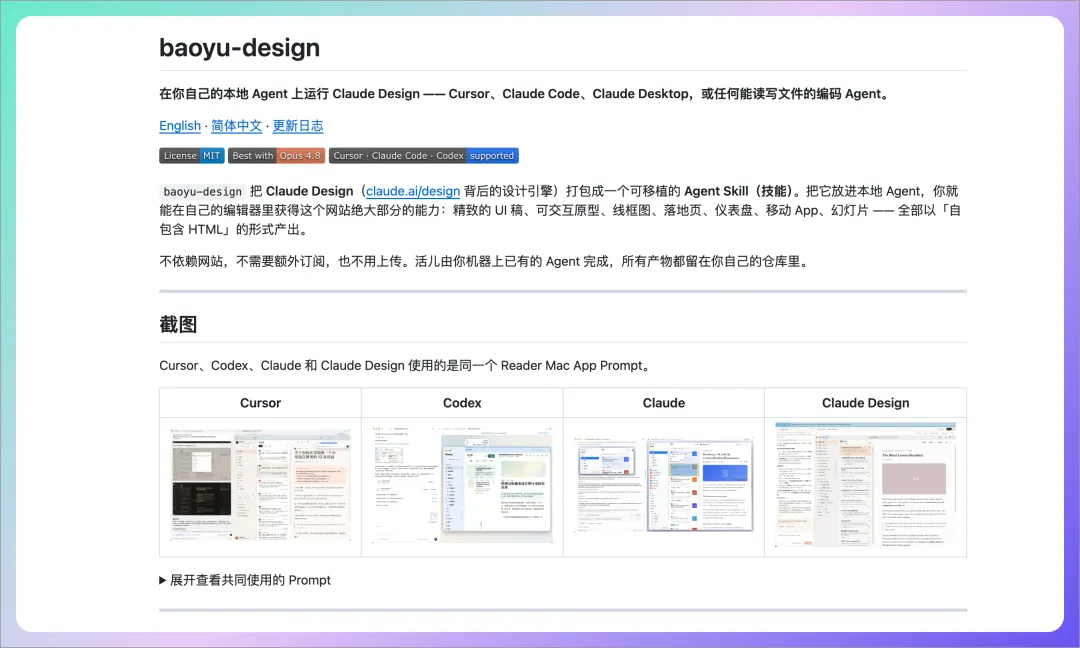Open the Codex screenshot thumbnail
The width and height of the screenshot is (1080, 648).
pyautogui.click(x=462, y=485)
